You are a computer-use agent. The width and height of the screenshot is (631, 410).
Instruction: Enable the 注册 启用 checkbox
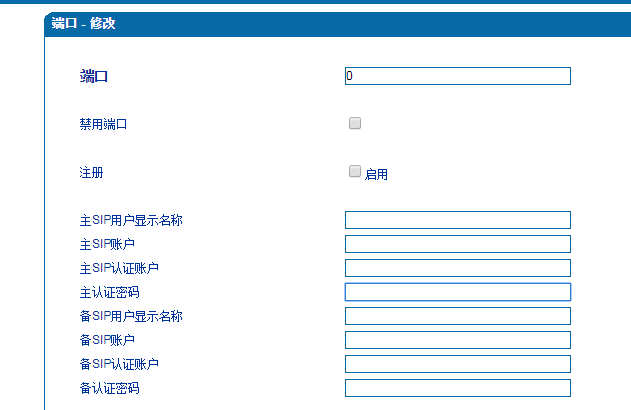(354, 172)
